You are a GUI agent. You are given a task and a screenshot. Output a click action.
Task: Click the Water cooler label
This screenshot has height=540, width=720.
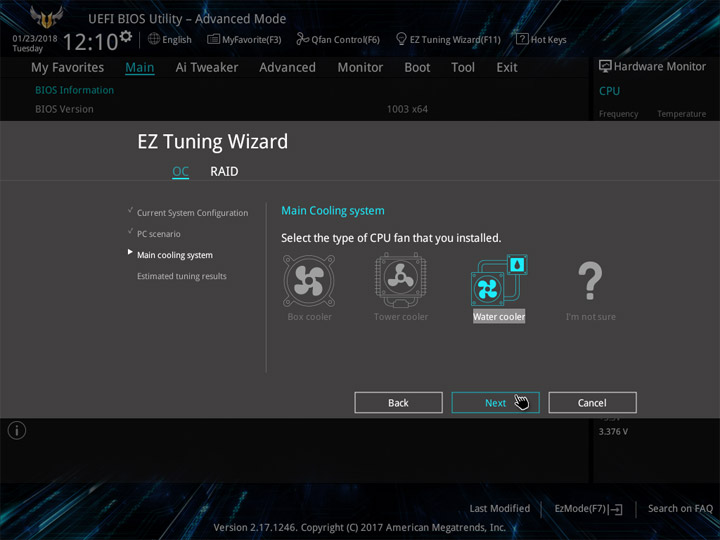point(499,316)
